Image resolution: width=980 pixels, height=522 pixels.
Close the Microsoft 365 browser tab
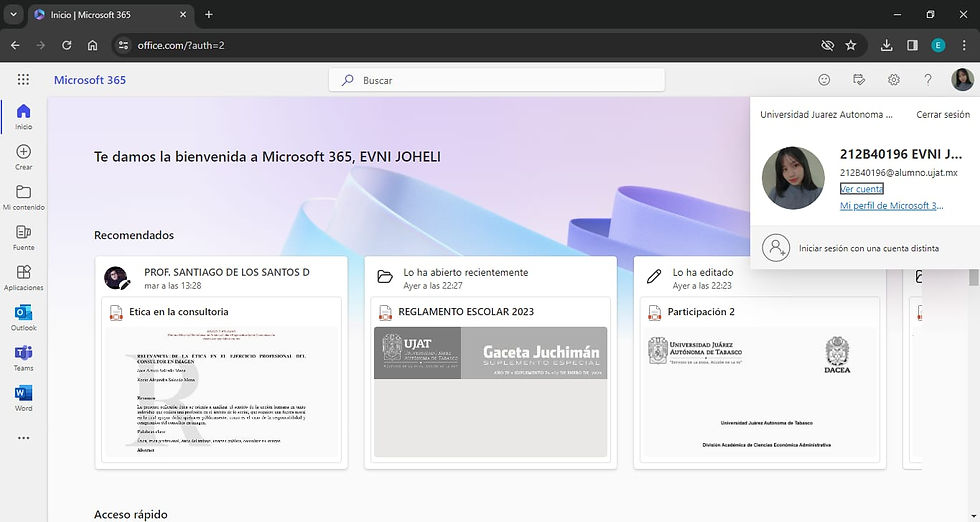(182, 14)
